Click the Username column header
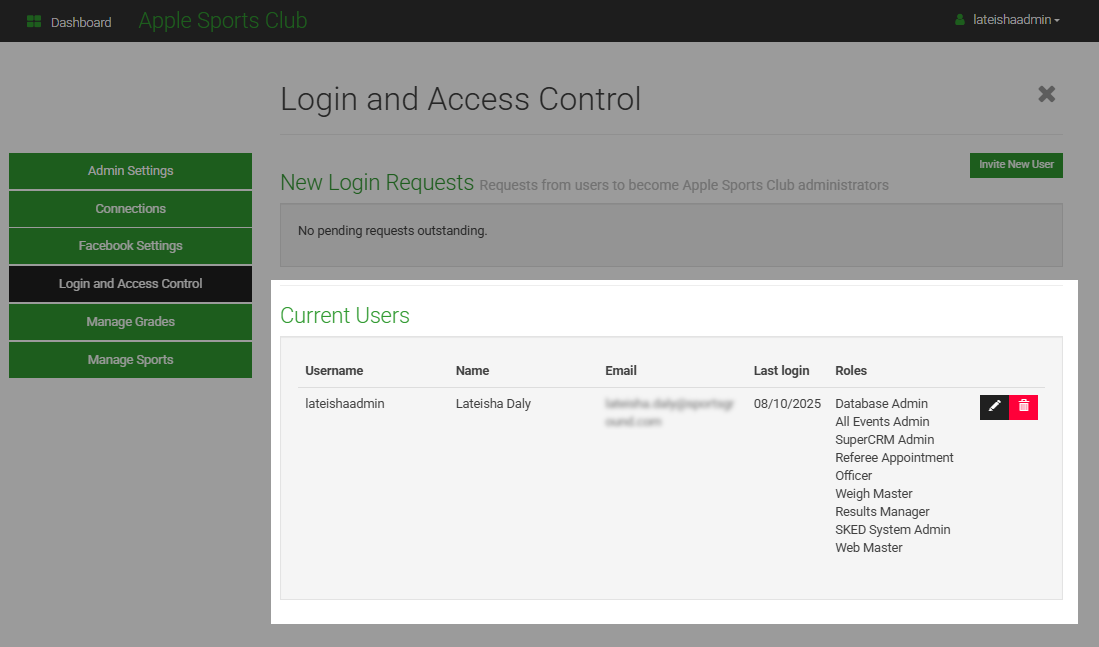The height and width of the screenshot is (647, 1099). coord(334,371)
